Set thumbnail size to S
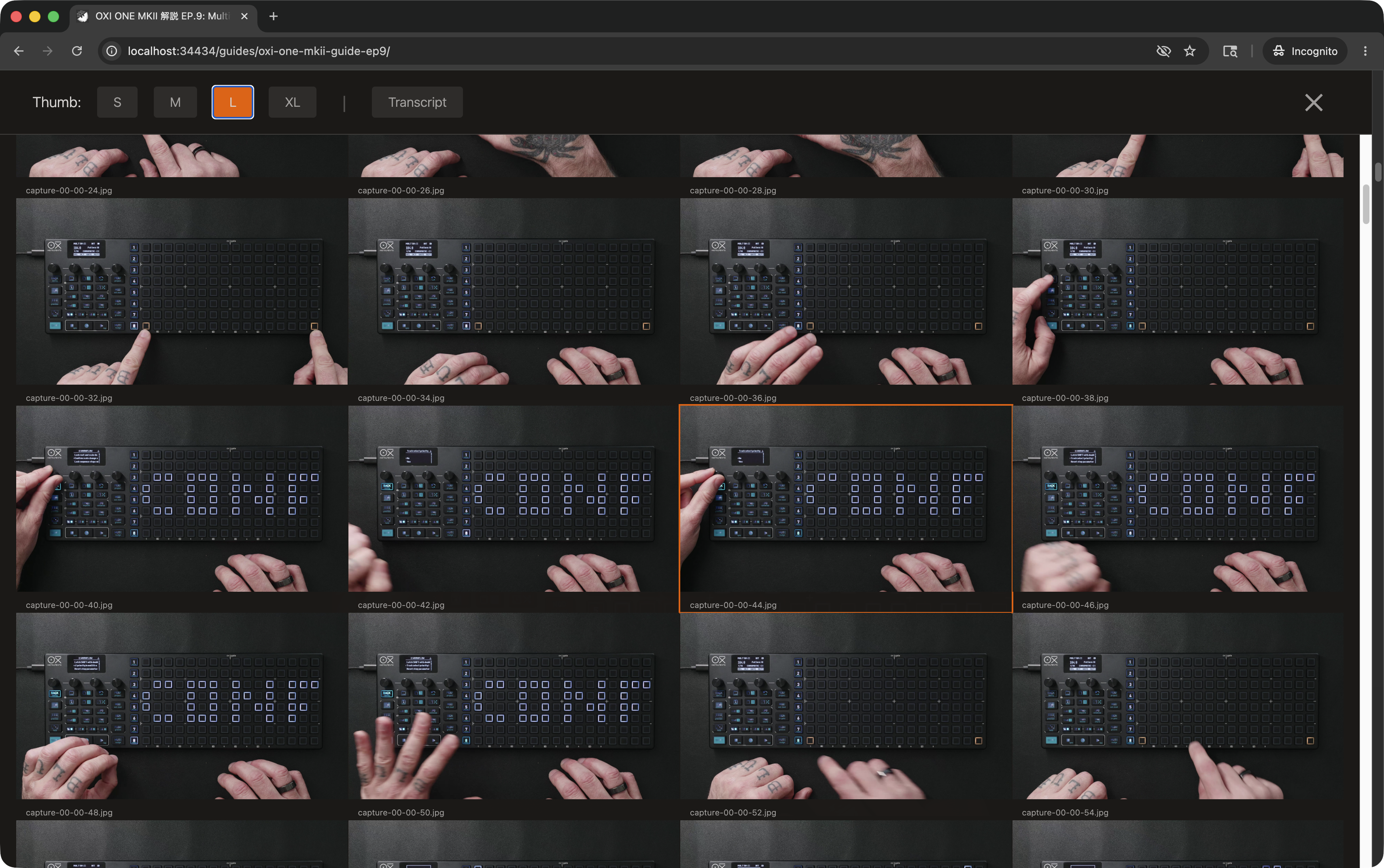 (117, 102)
